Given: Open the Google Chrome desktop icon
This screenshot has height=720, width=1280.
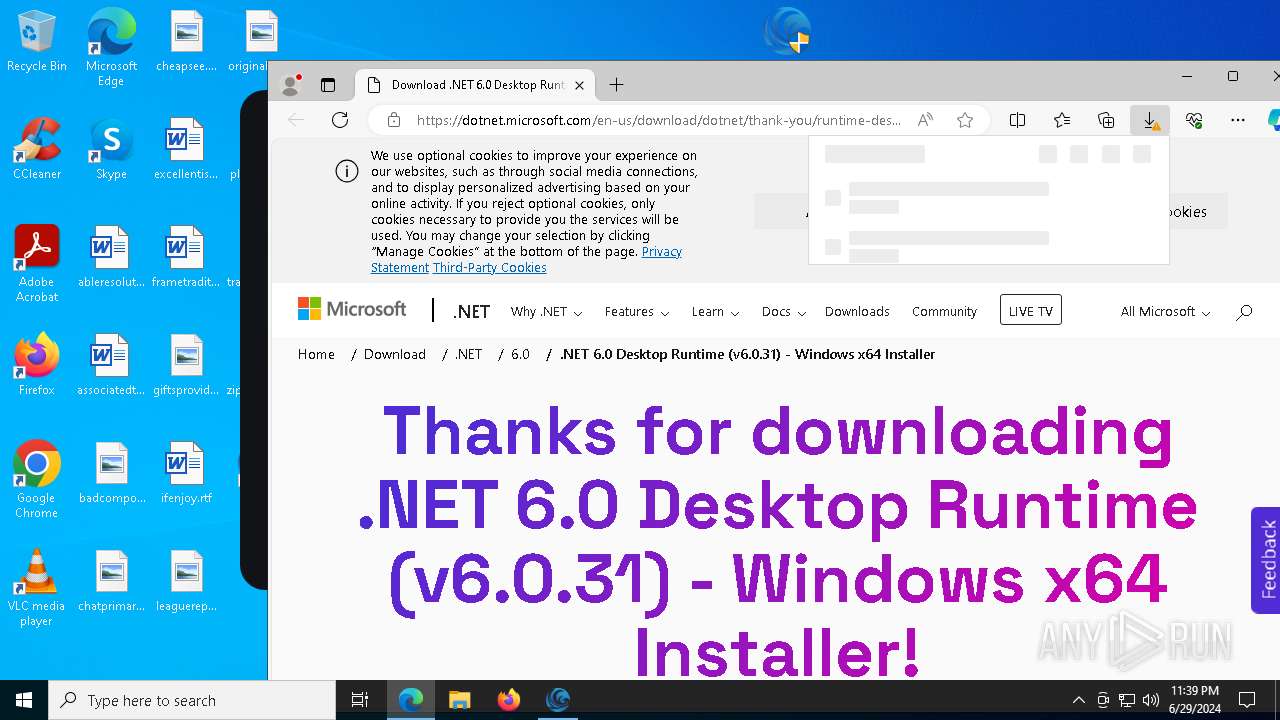Looking at the screenshot, I should tap(37, 480).
